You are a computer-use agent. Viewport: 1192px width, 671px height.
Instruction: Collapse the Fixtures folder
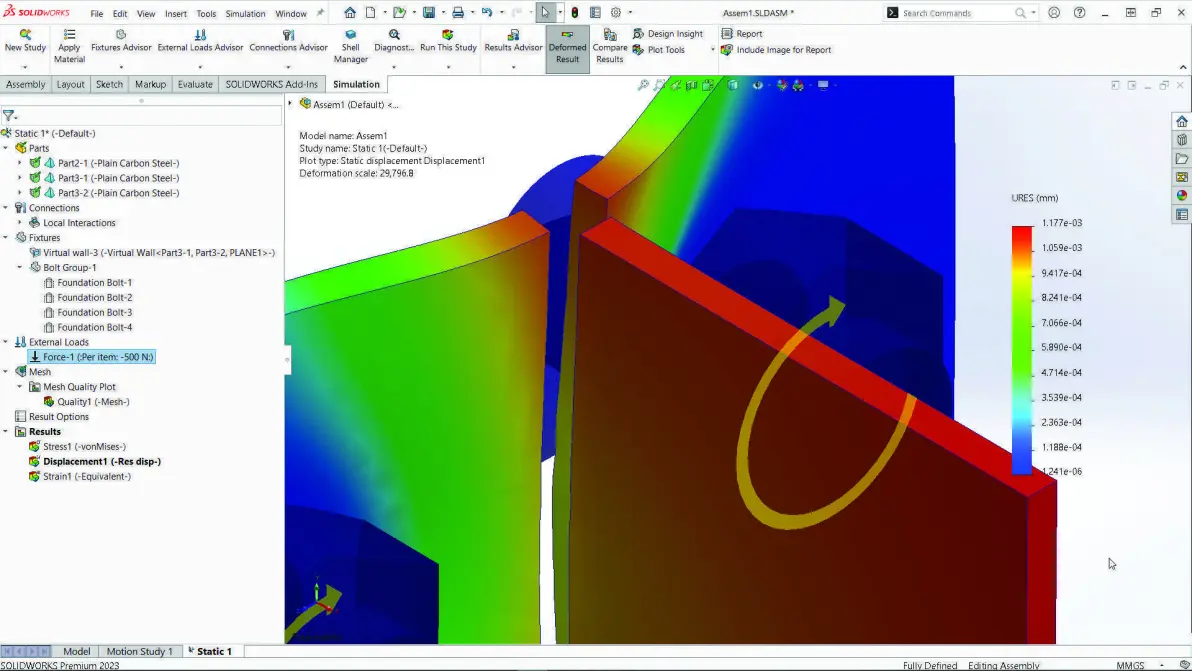pos(5,238)
